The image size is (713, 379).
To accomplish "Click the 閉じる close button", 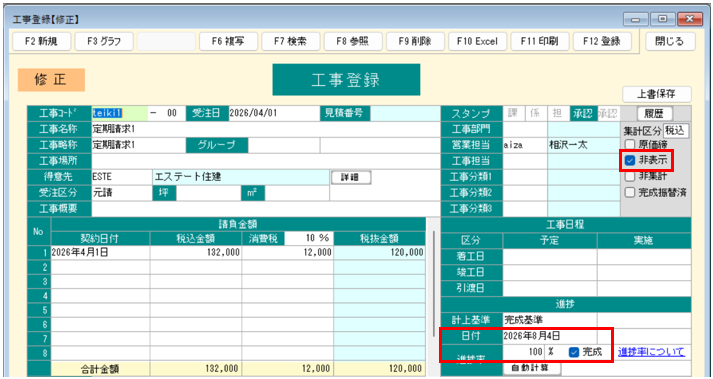I will pos(670,41).
